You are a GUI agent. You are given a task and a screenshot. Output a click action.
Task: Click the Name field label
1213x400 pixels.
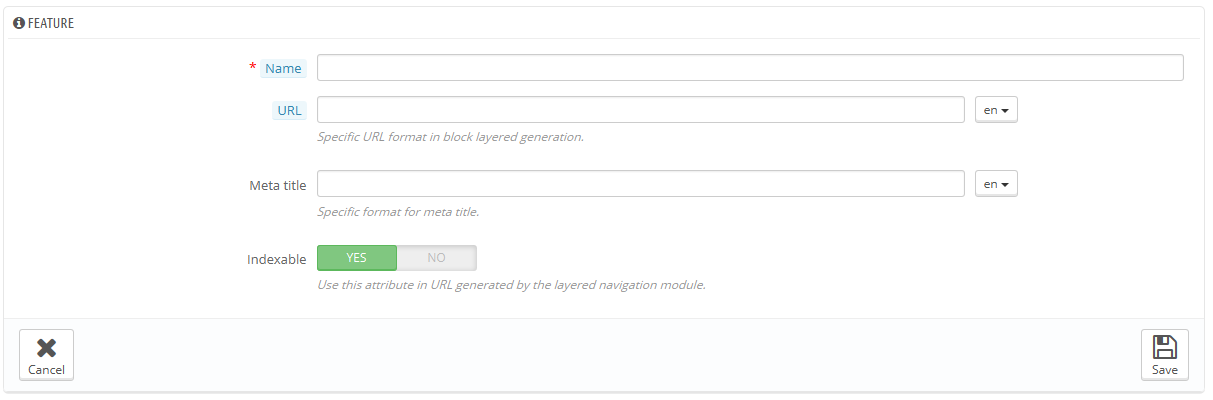coord(283,69)
